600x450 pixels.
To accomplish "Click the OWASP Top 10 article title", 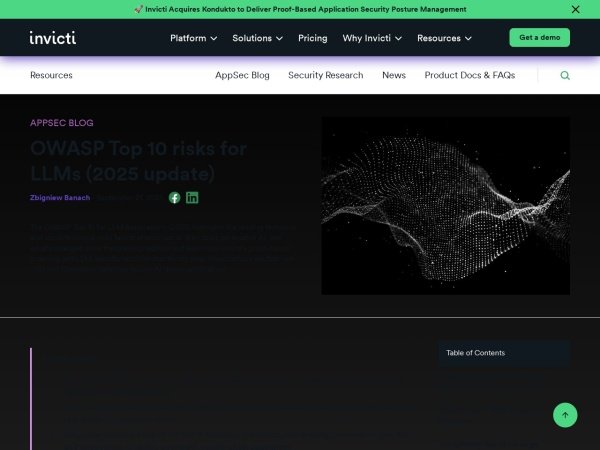I will [139, 161].
